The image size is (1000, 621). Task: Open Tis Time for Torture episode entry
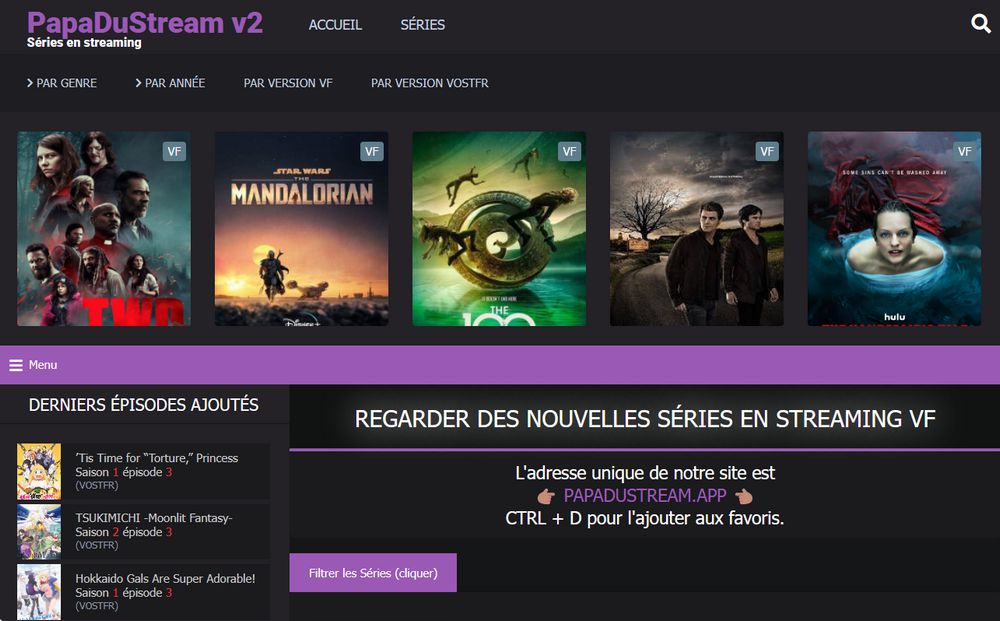tap(143, 471)
